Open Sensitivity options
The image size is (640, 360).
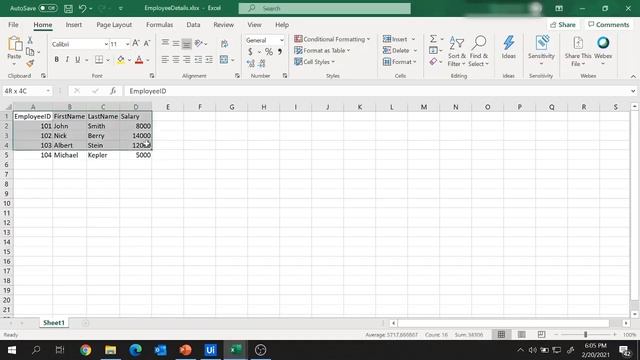[541, 51]
